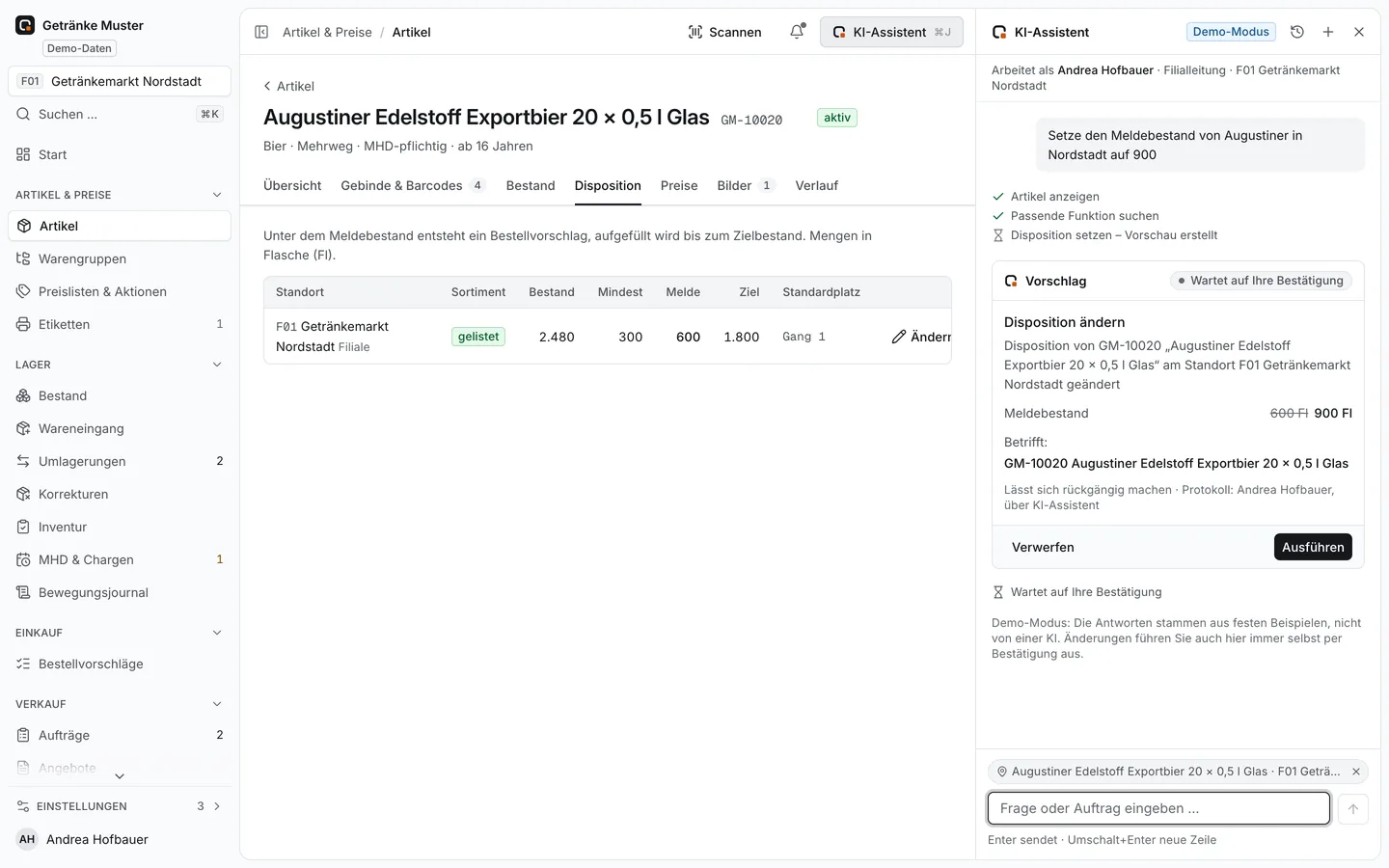Open Umlagerungen in sidebar
Screen dimensions: 1389x868
coord(120,461)
